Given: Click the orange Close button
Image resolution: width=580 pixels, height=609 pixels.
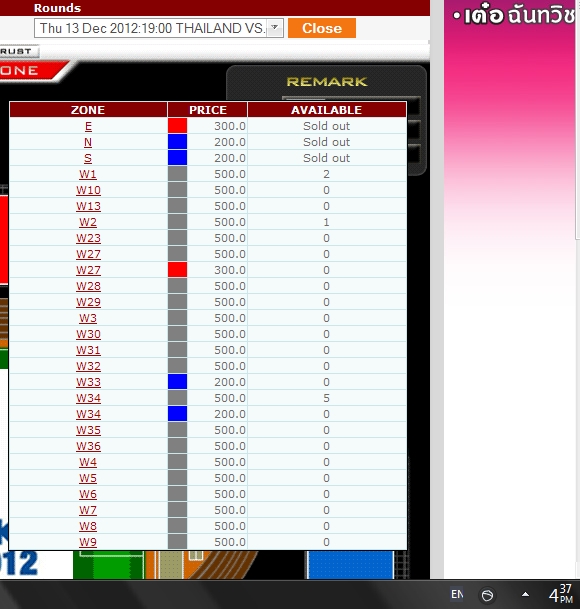Looking at the screenshot, I should coord(322,28).
